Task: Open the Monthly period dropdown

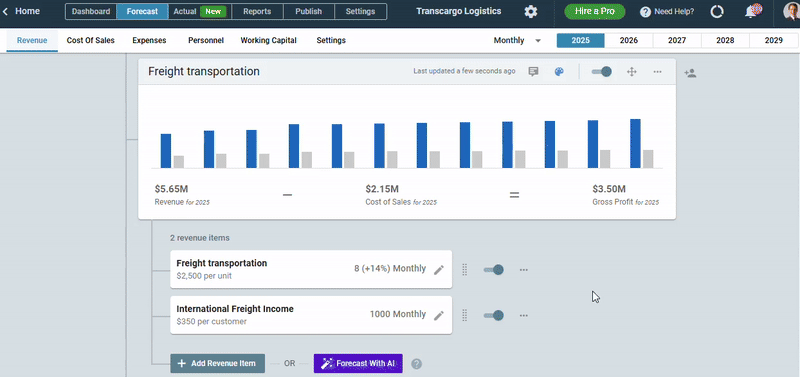Action: click(517, 40)
